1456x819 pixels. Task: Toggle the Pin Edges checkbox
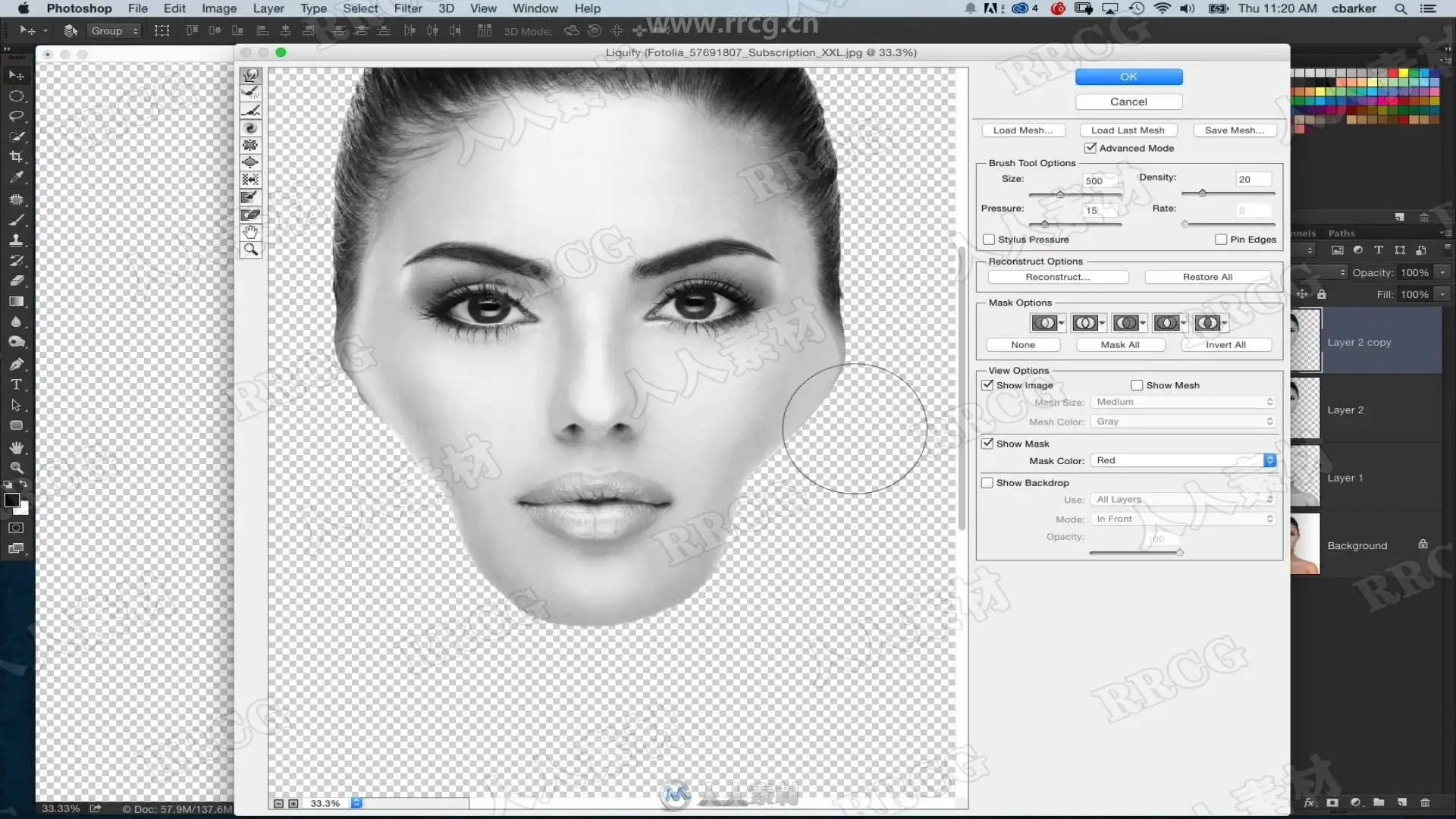1221,239
